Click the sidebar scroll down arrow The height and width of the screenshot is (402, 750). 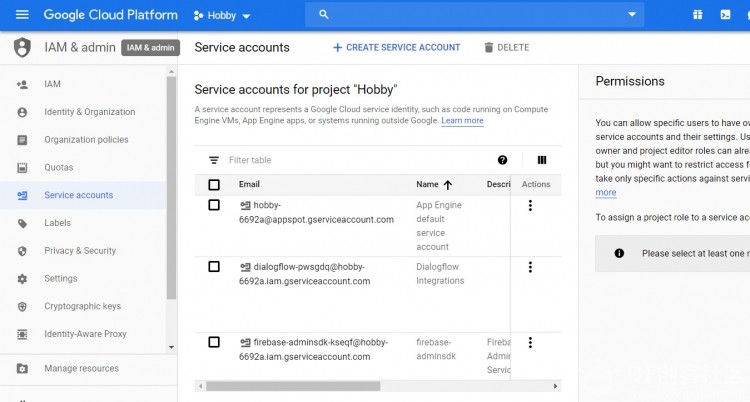pos(171,347)
